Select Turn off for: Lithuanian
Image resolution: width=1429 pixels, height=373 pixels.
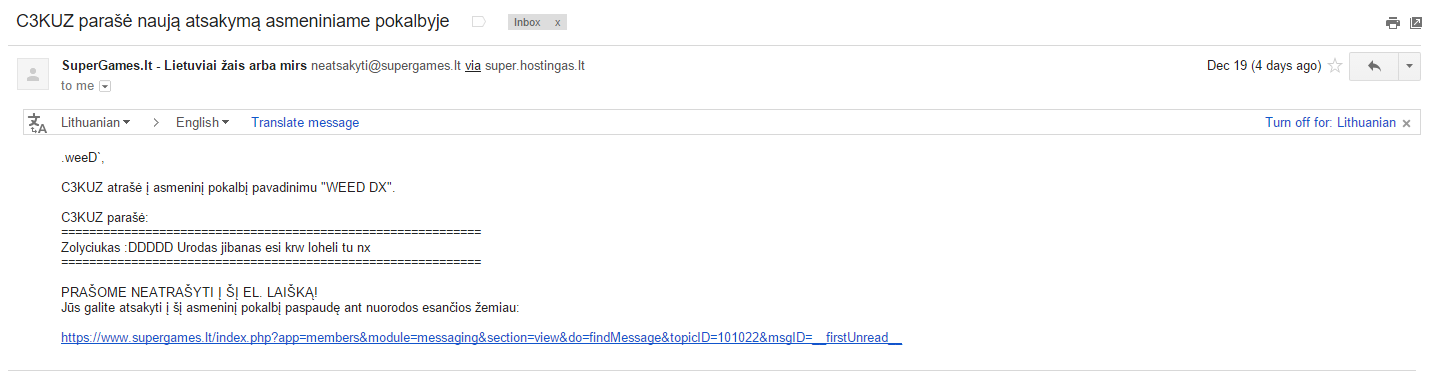coord(1330,123)
